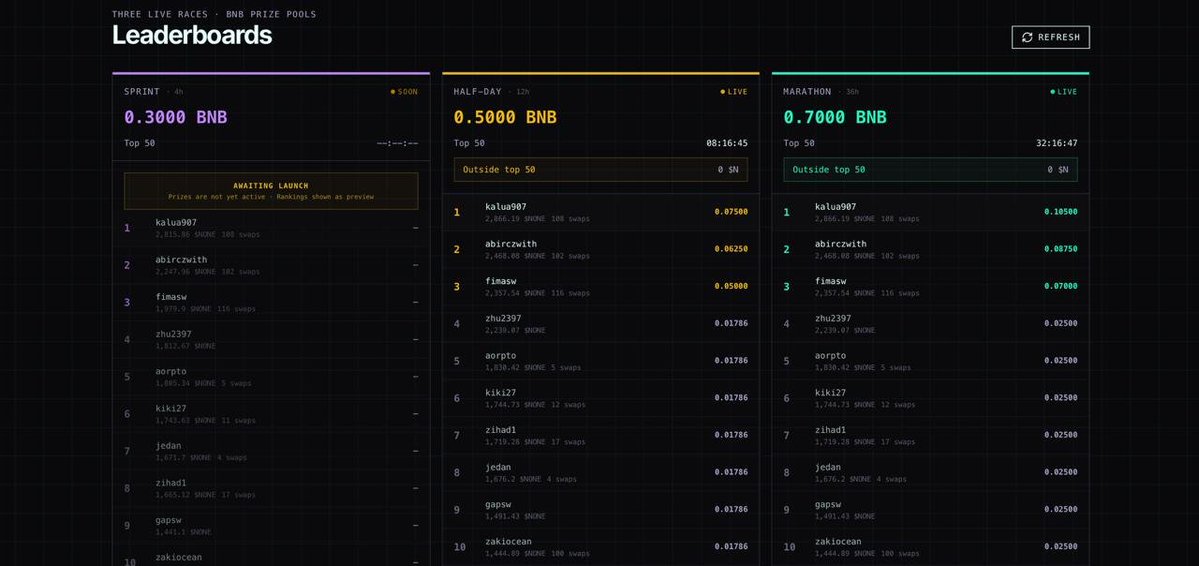Image resolution: width=1199 pixels, height=566 pixels.
Task: Click the 08:16:45 countdown timer
Action: 727,143
